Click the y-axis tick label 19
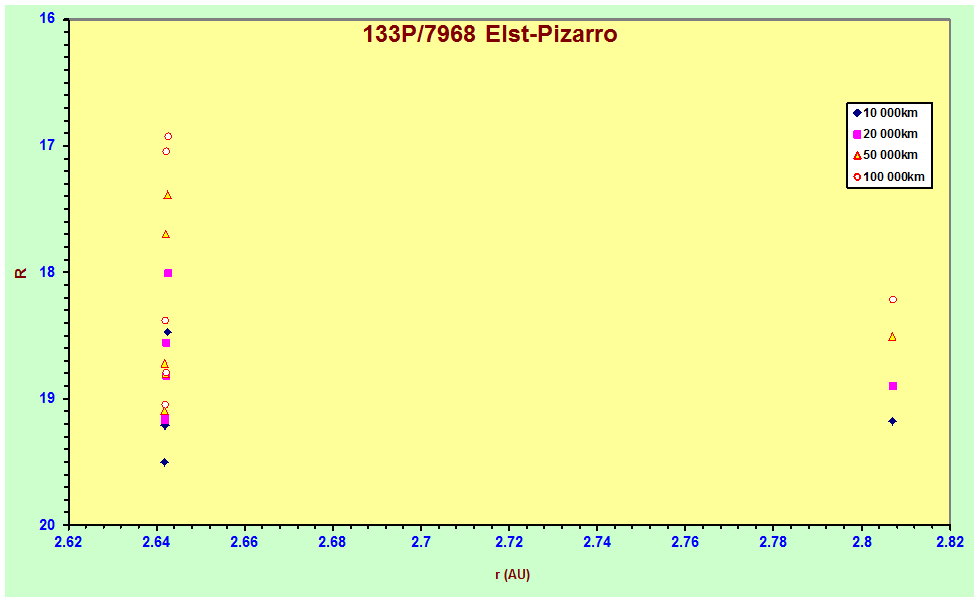The image size is (977, 600). click(47, 399)
